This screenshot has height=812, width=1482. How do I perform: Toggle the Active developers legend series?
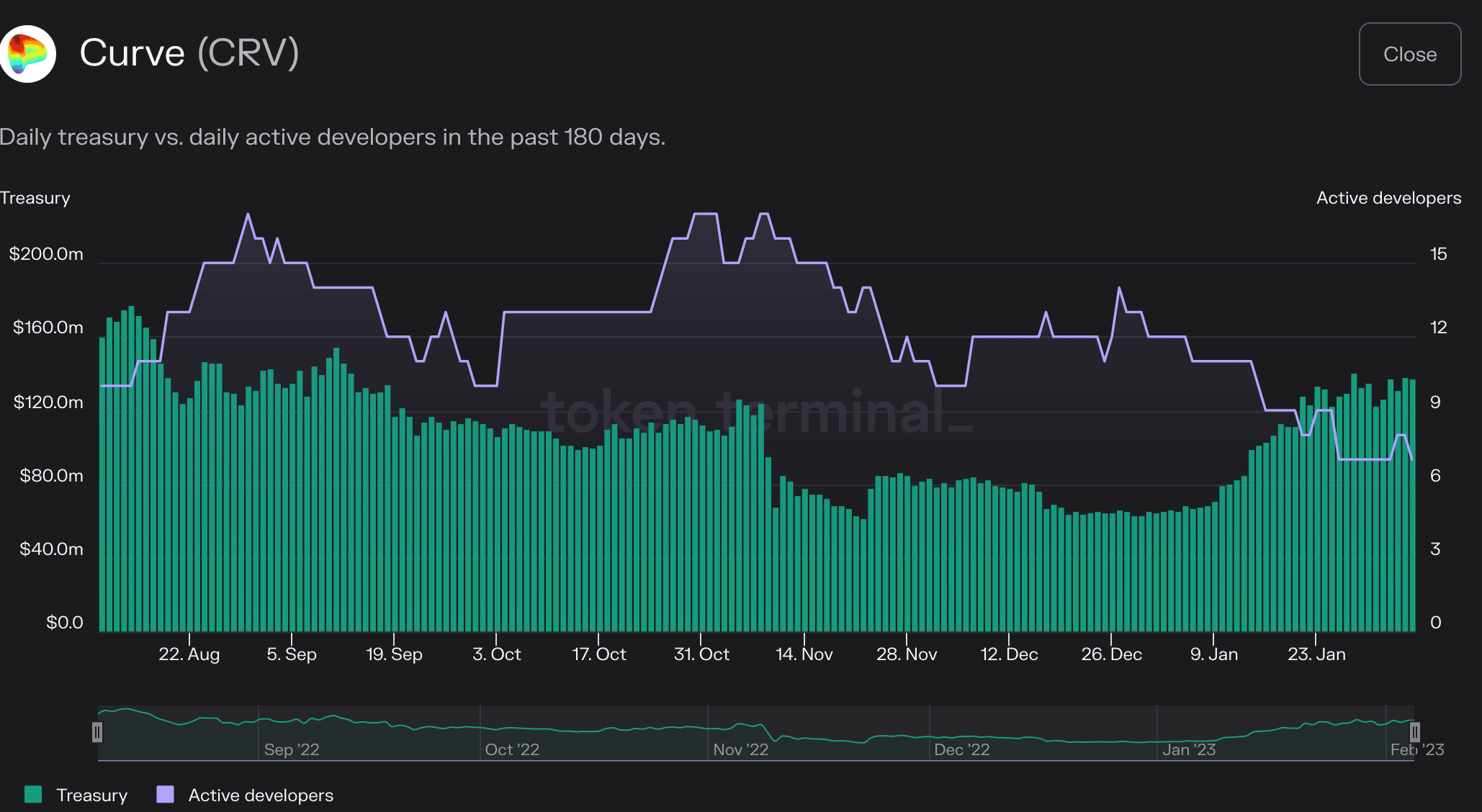245,795
